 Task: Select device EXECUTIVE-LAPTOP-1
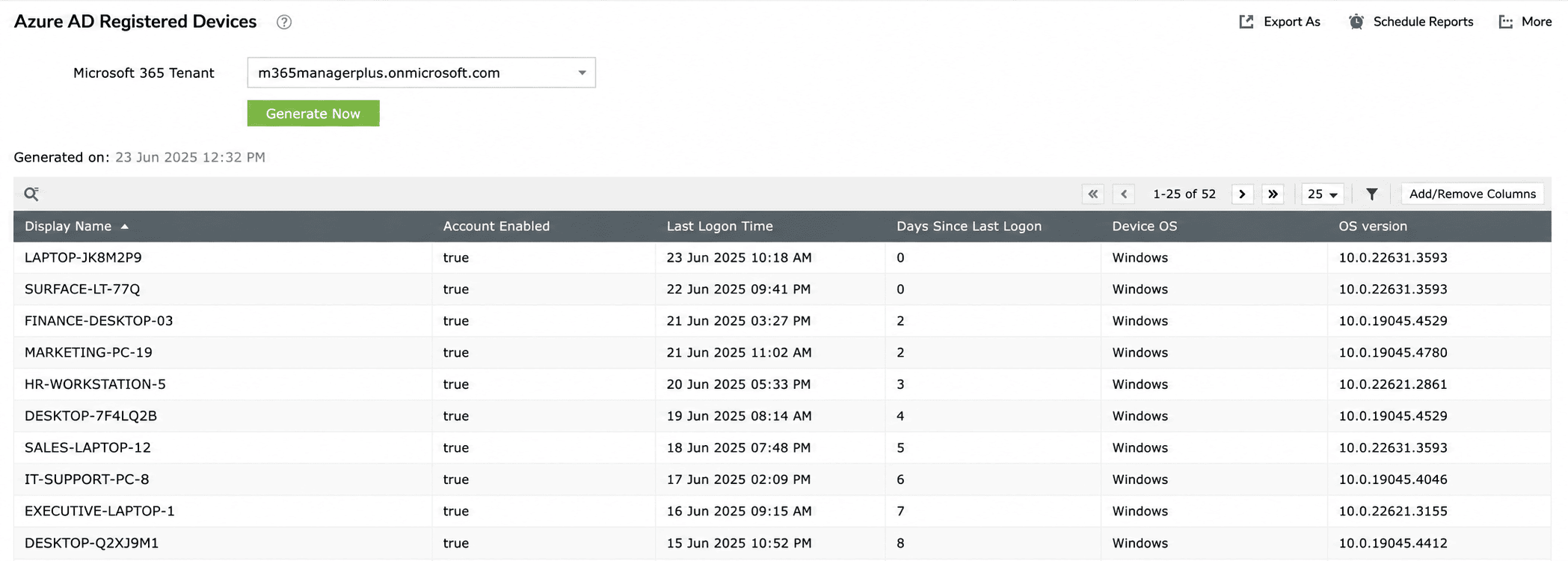99,511
